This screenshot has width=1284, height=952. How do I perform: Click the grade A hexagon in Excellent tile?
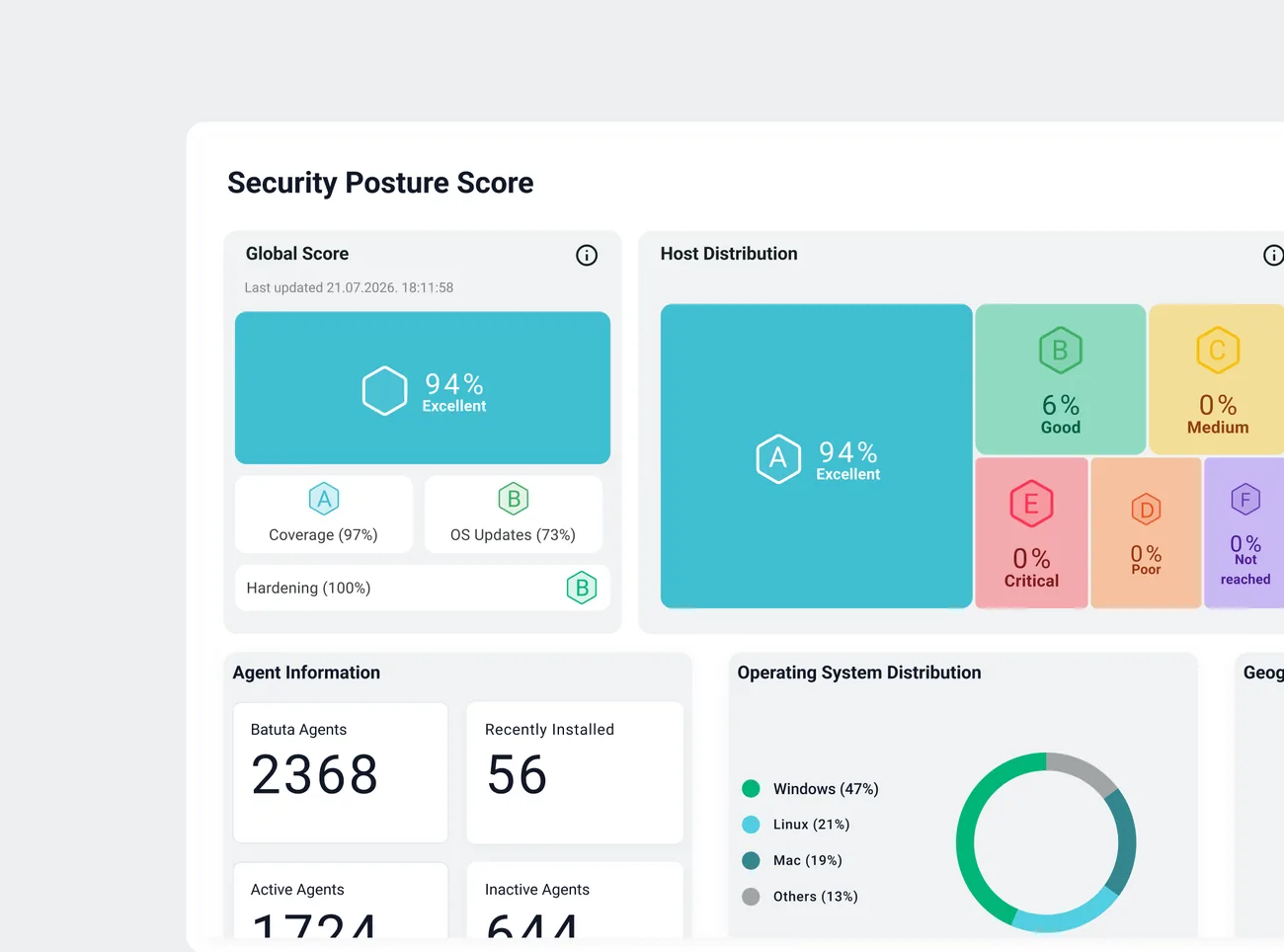coord(778,458)
